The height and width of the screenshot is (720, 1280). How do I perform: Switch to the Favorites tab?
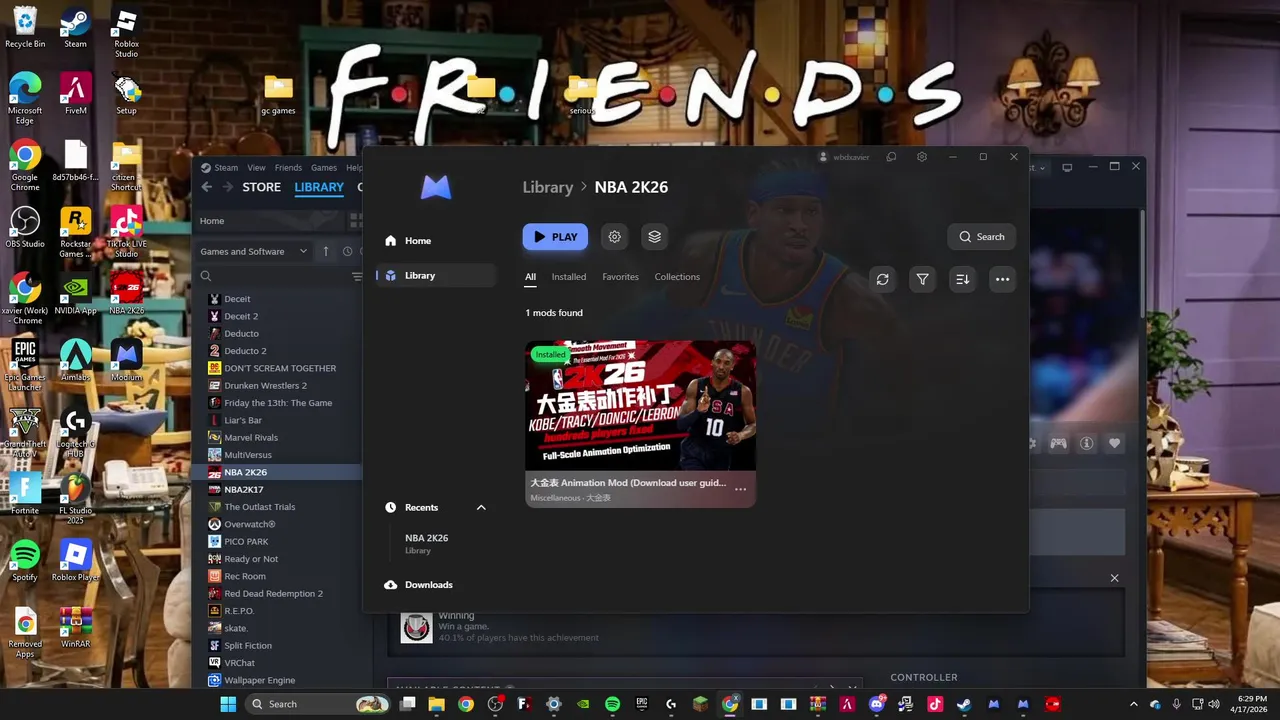620,277
